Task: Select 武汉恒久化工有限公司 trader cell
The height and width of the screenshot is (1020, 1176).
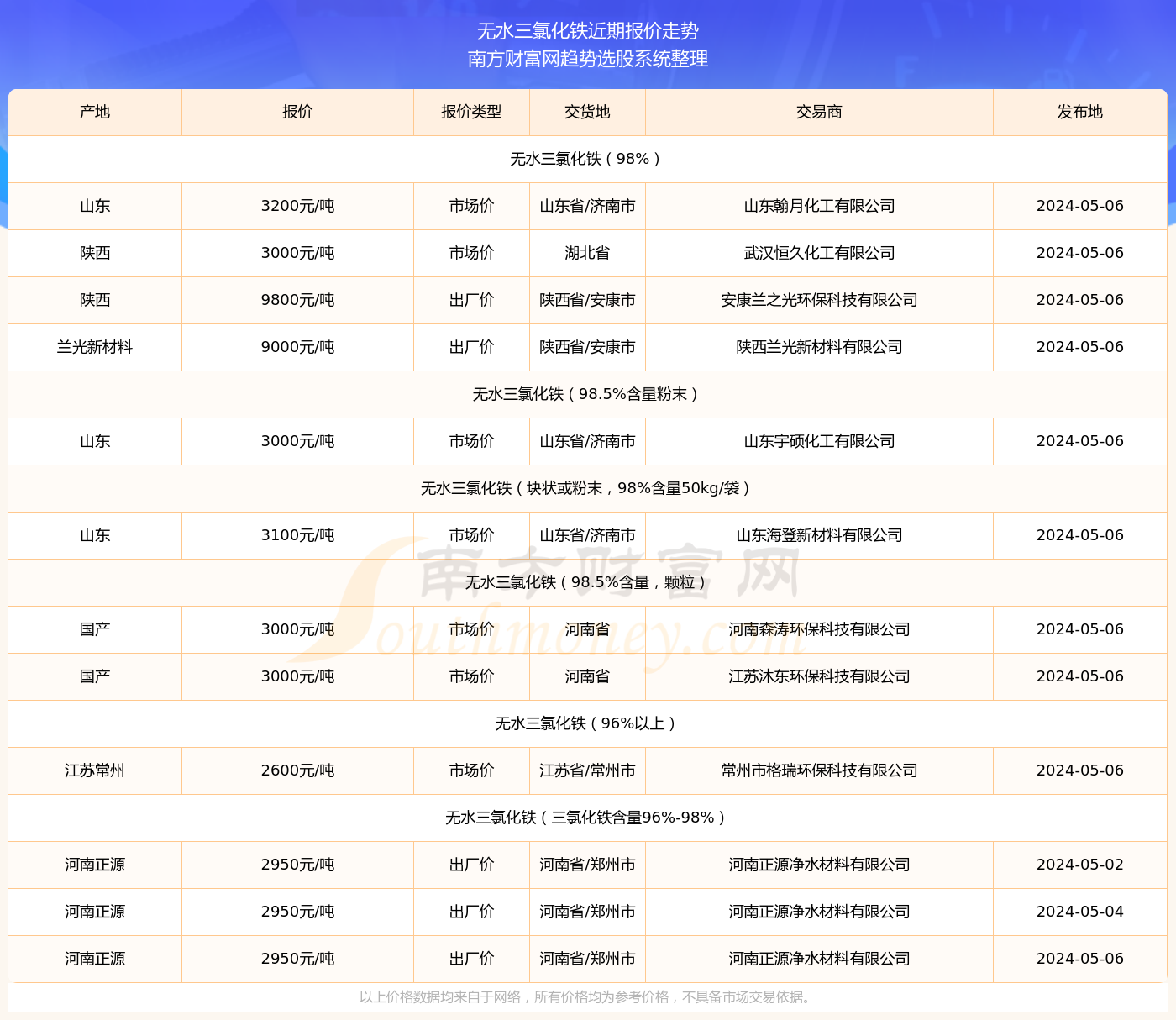Action: (819, 253)
